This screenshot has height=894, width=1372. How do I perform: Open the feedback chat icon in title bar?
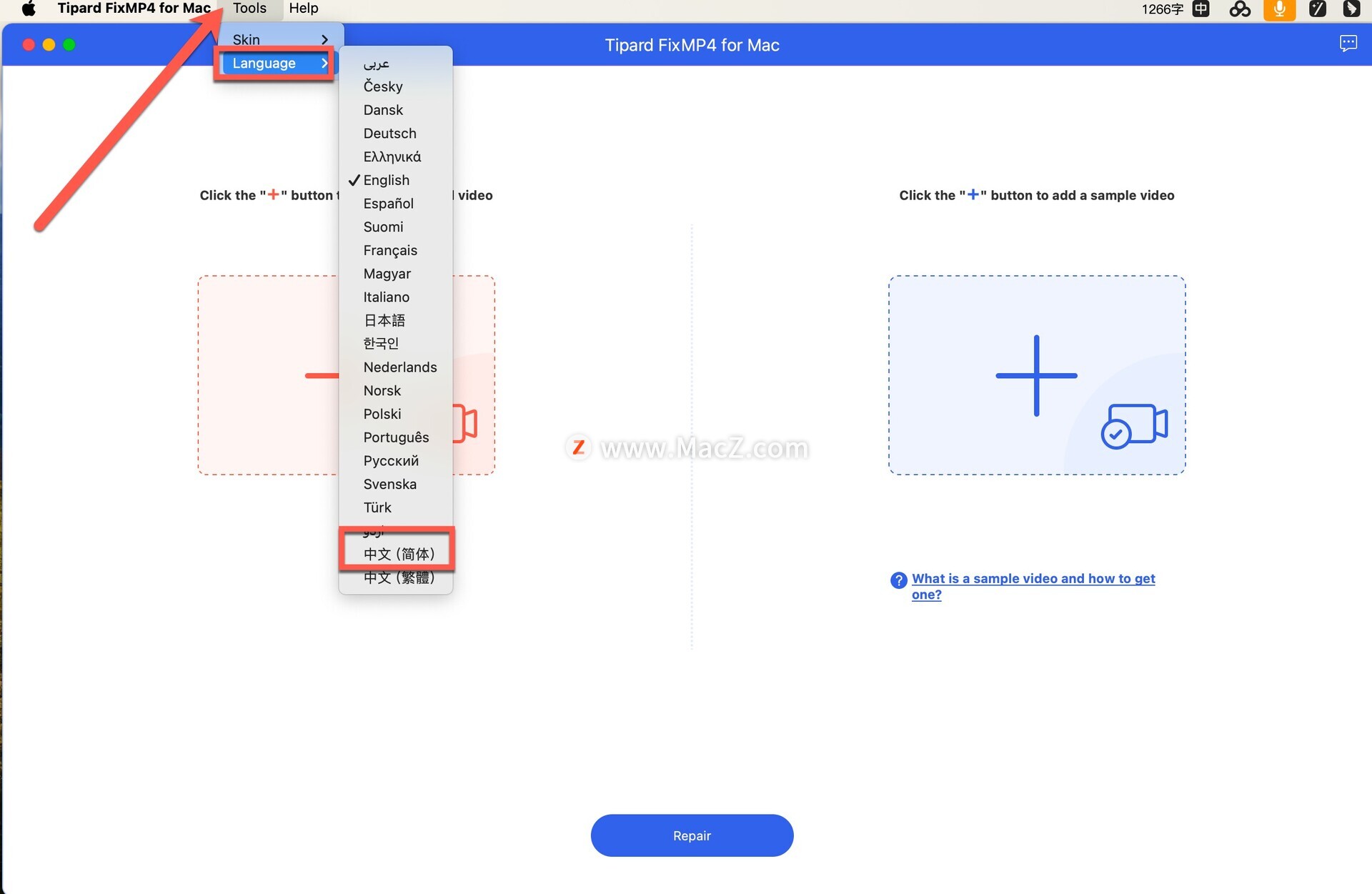(1348, 44)
